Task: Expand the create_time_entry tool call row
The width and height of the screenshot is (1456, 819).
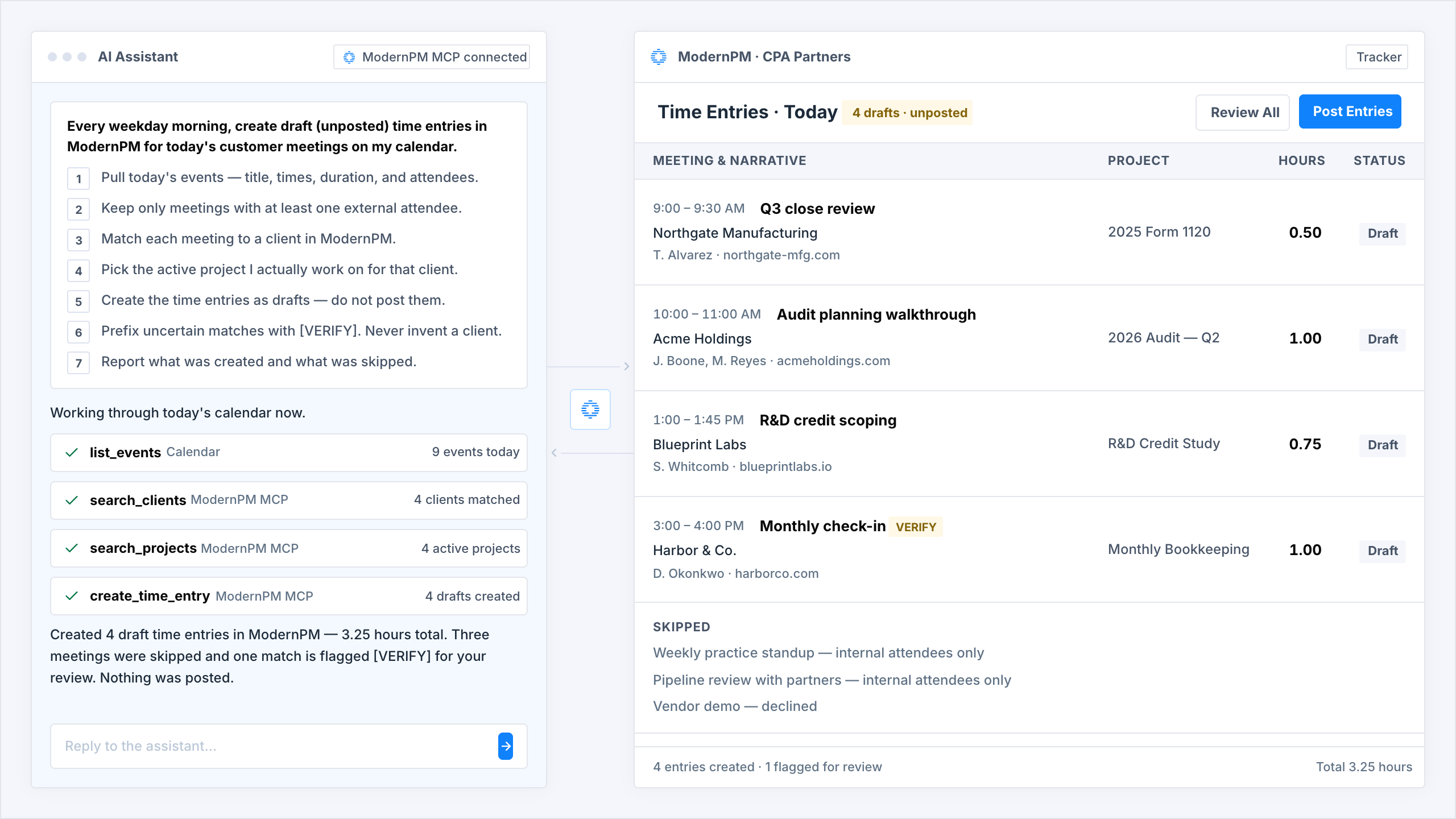Action: 289,596
